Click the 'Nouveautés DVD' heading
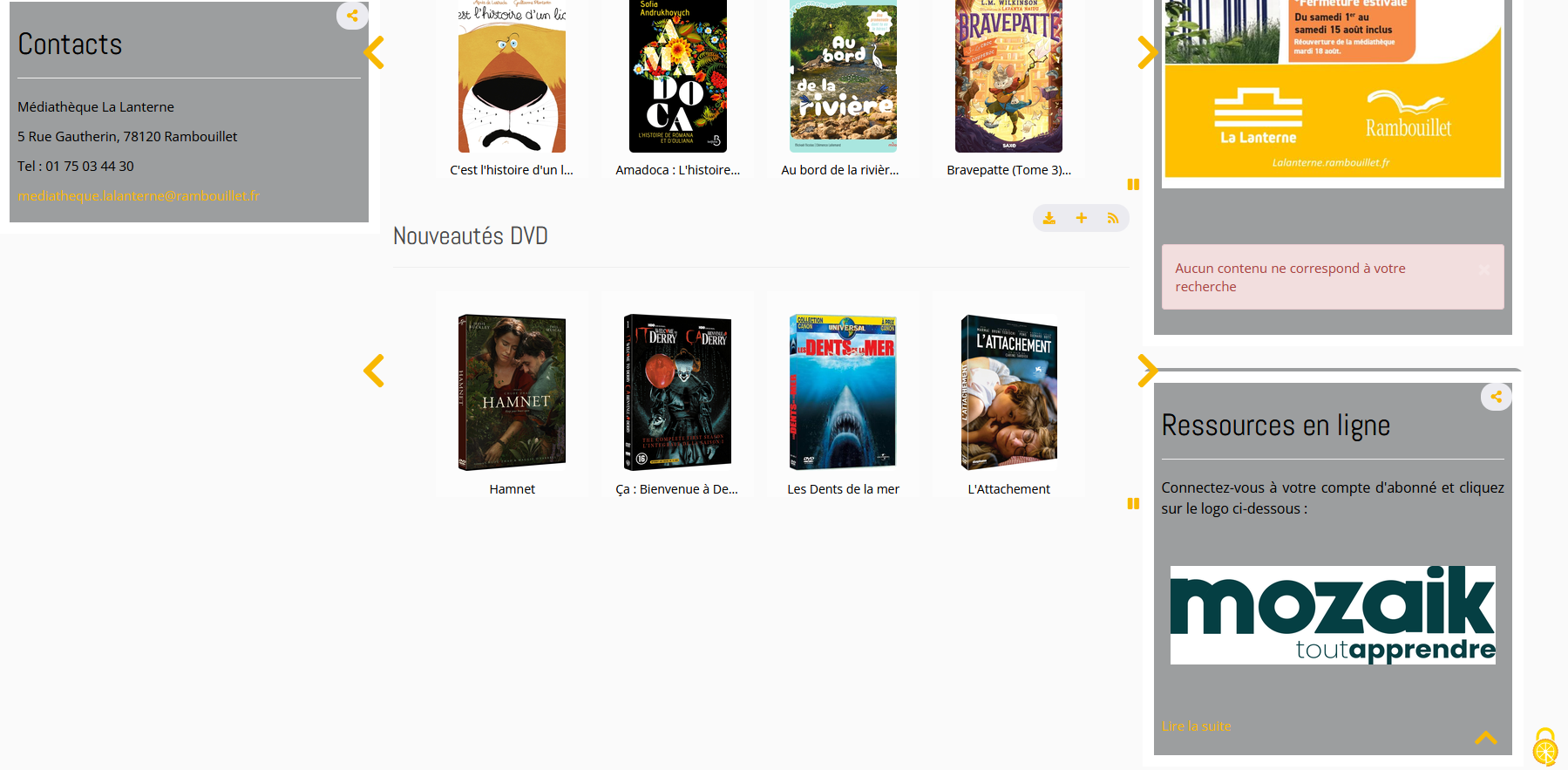Viewport: 1568px width, 770px height. (471, 235)
